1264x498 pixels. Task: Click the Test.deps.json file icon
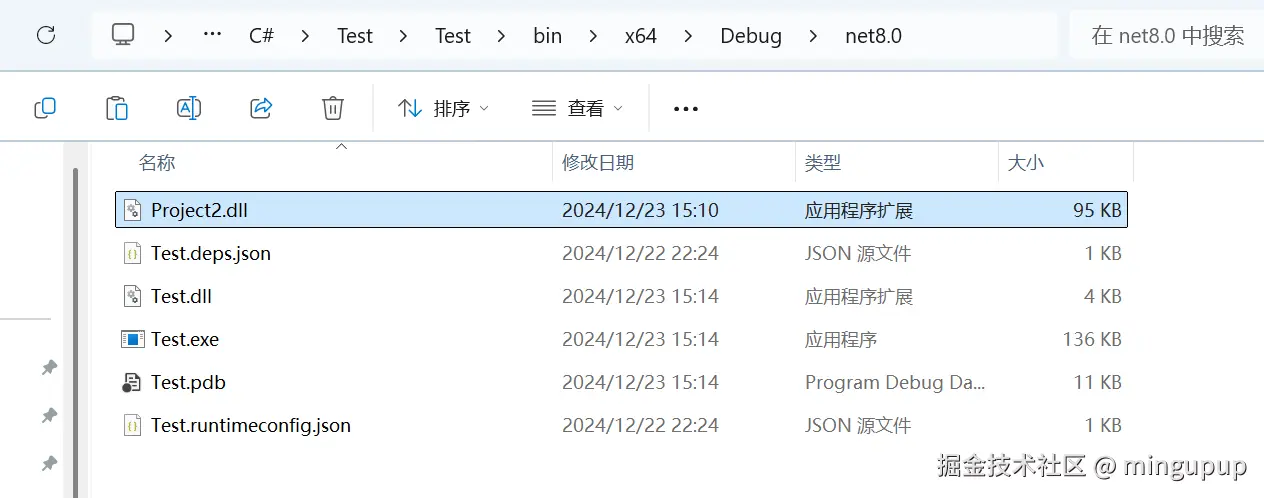[132, 253]
